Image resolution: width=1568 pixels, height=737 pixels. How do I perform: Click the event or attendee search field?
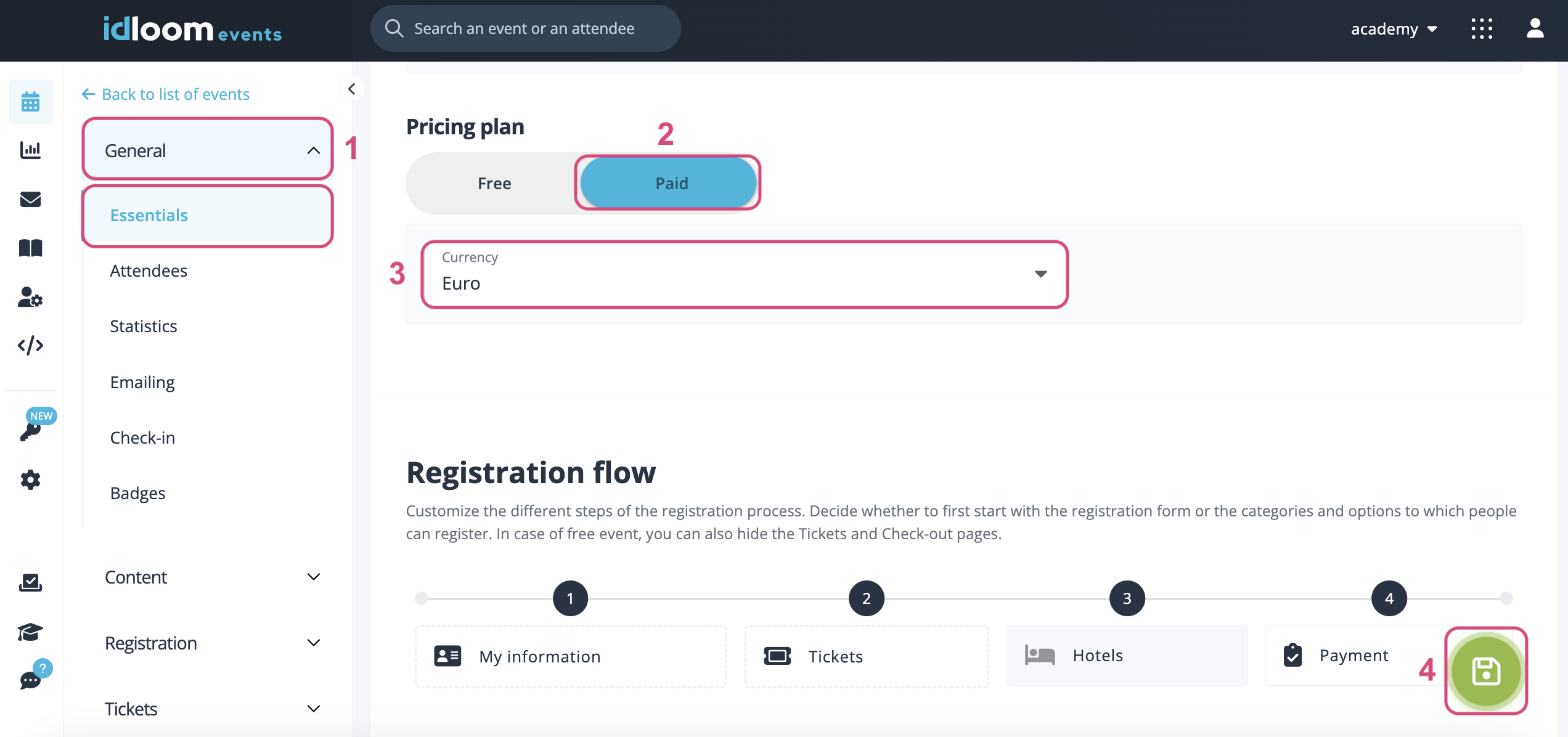click(525, 28)
